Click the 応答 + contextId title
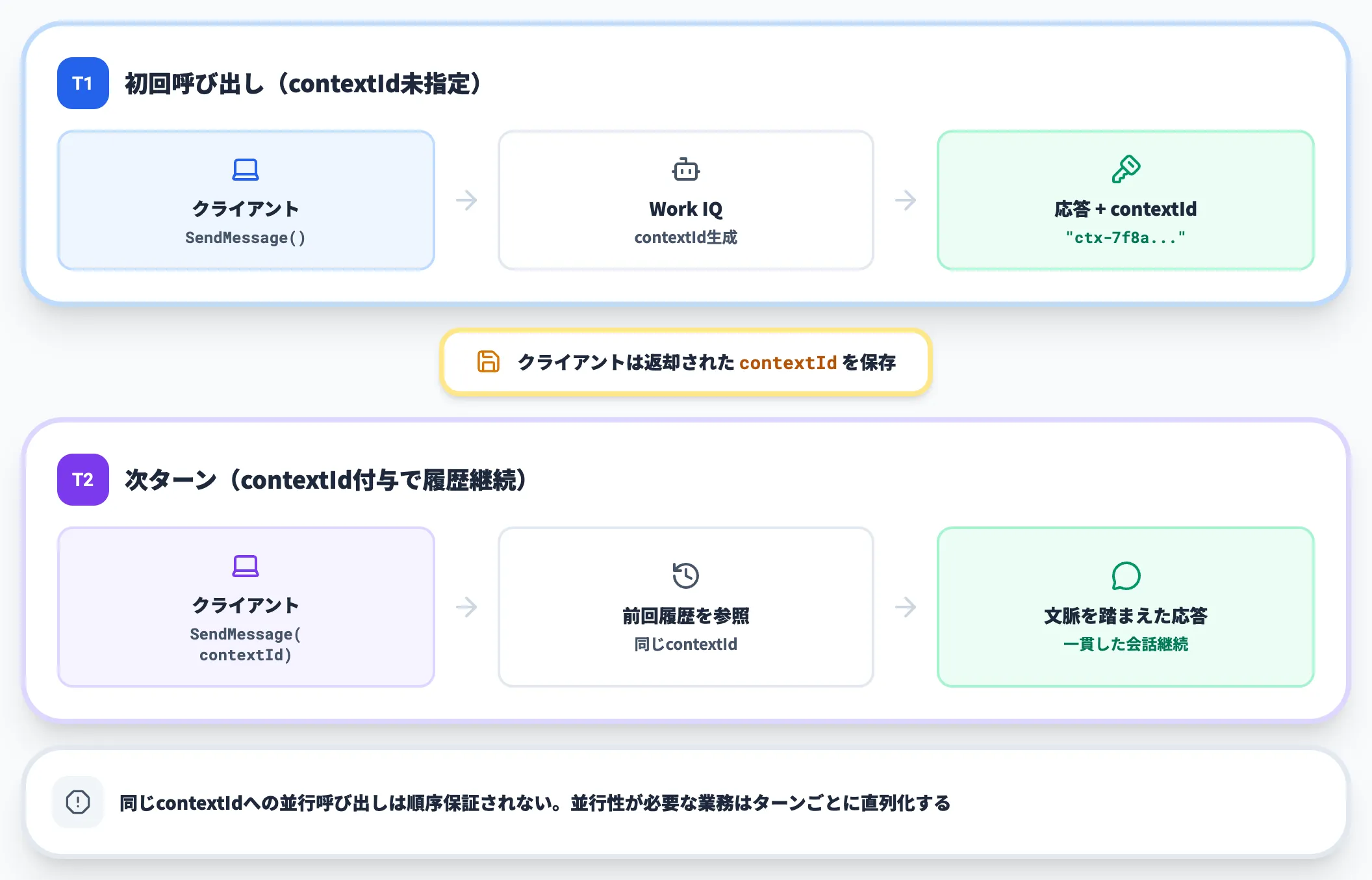 pos(1126,209)
